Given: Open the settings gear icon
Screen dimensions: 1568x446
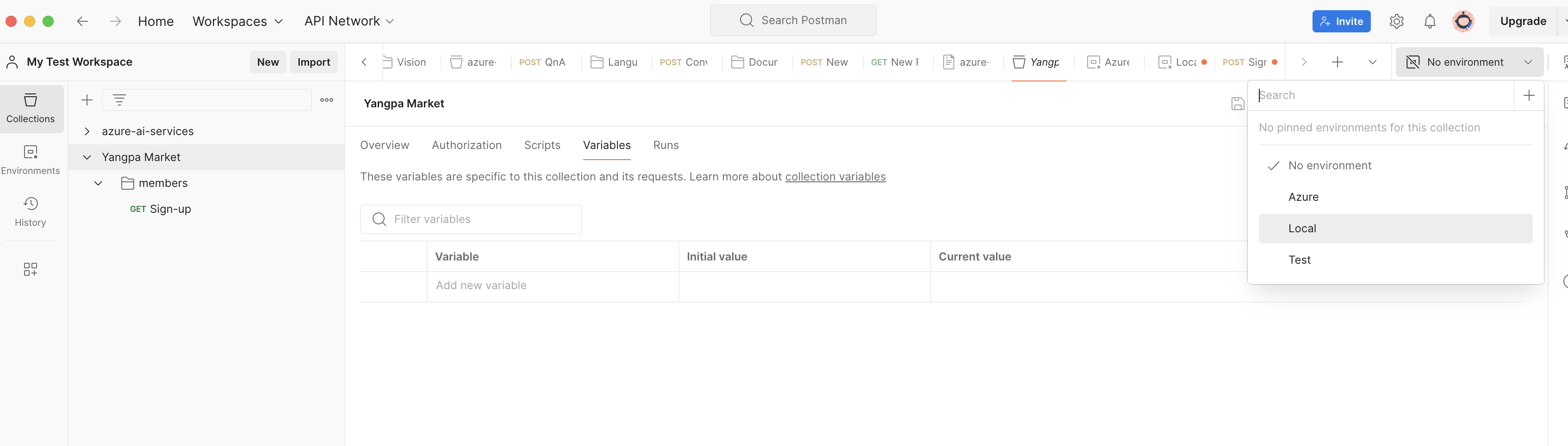Looking at the screenshot, I should [x=1396, y=21].
